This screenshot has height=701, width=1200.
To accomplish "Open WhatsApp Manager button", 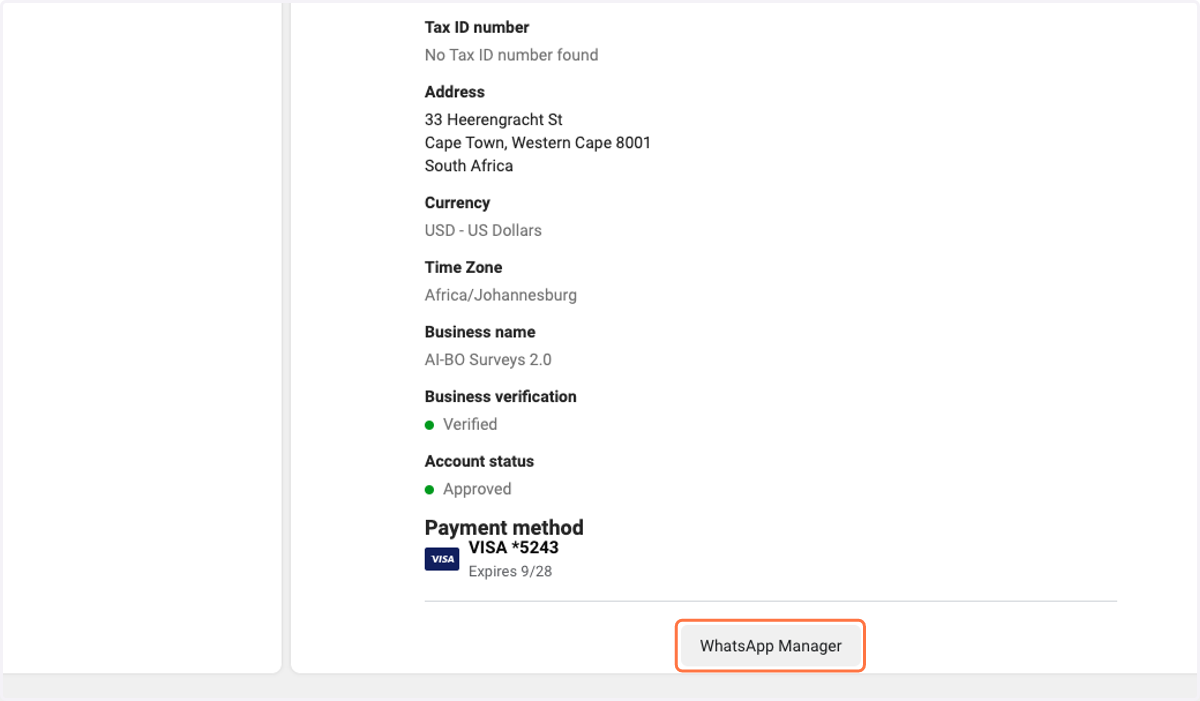I will tap(770, 646).
